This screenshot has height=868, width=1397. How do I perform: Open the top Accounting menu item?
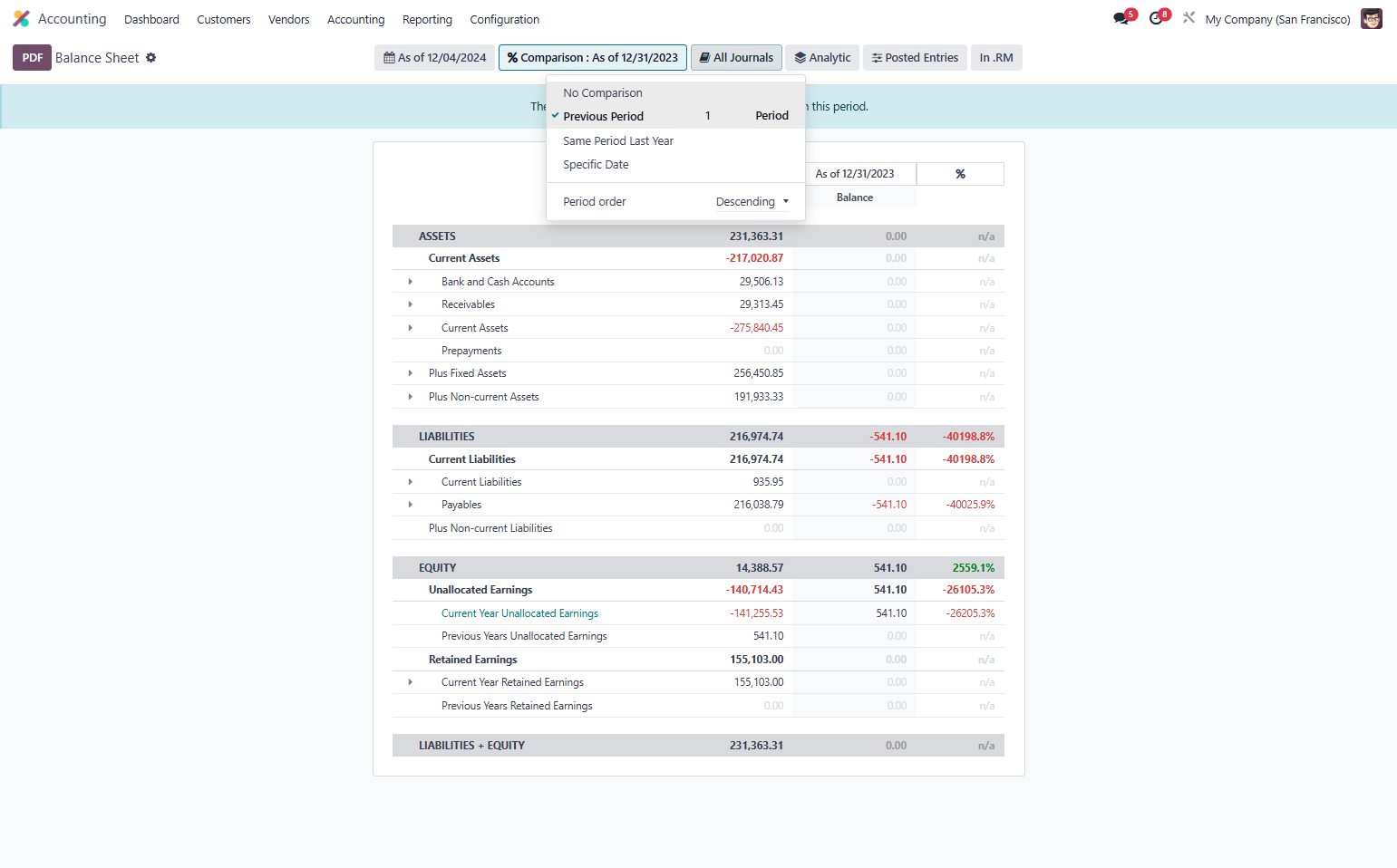point(356,19)
